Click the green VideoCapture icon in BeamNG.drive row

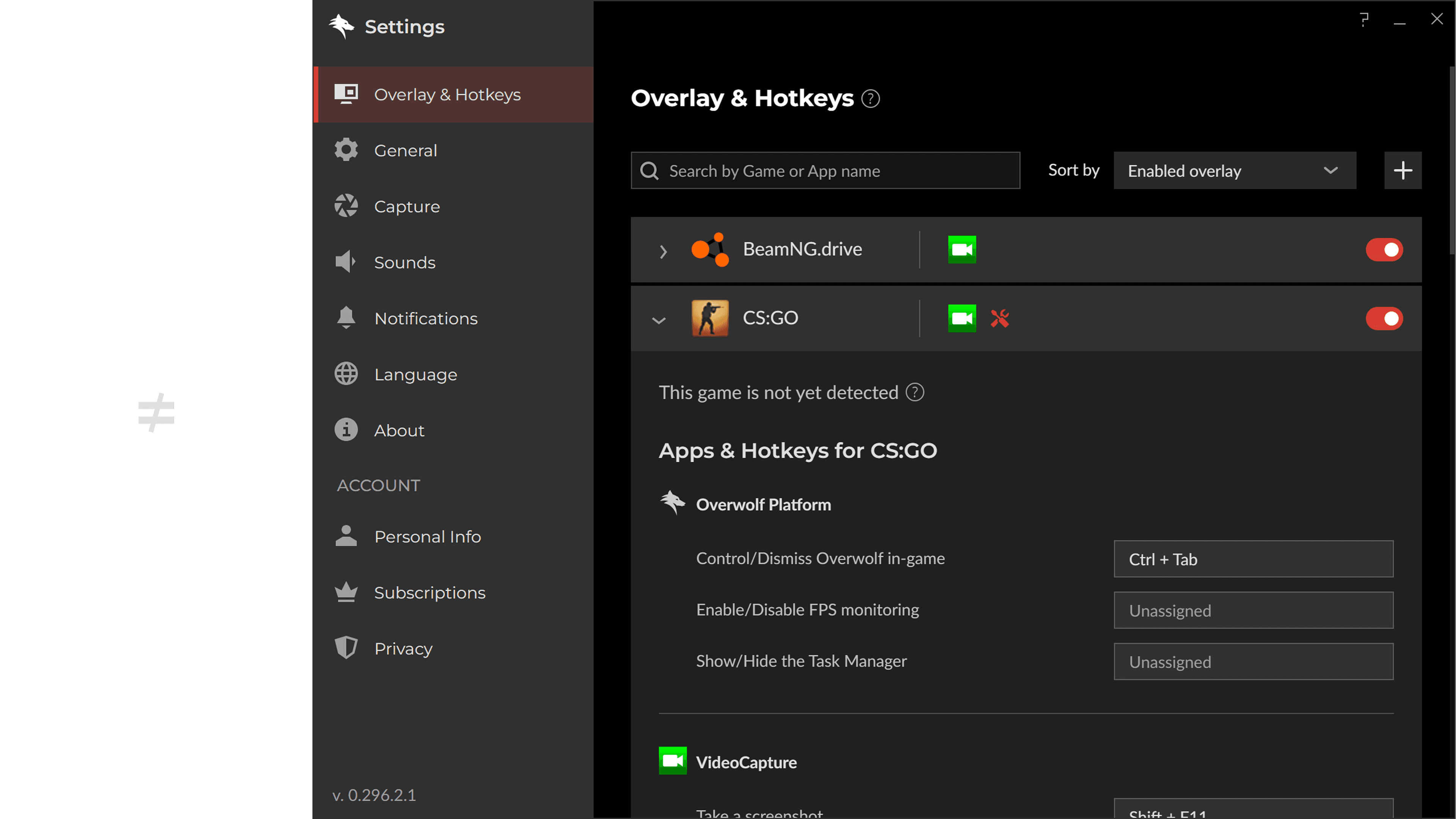(x=962, y=249)
